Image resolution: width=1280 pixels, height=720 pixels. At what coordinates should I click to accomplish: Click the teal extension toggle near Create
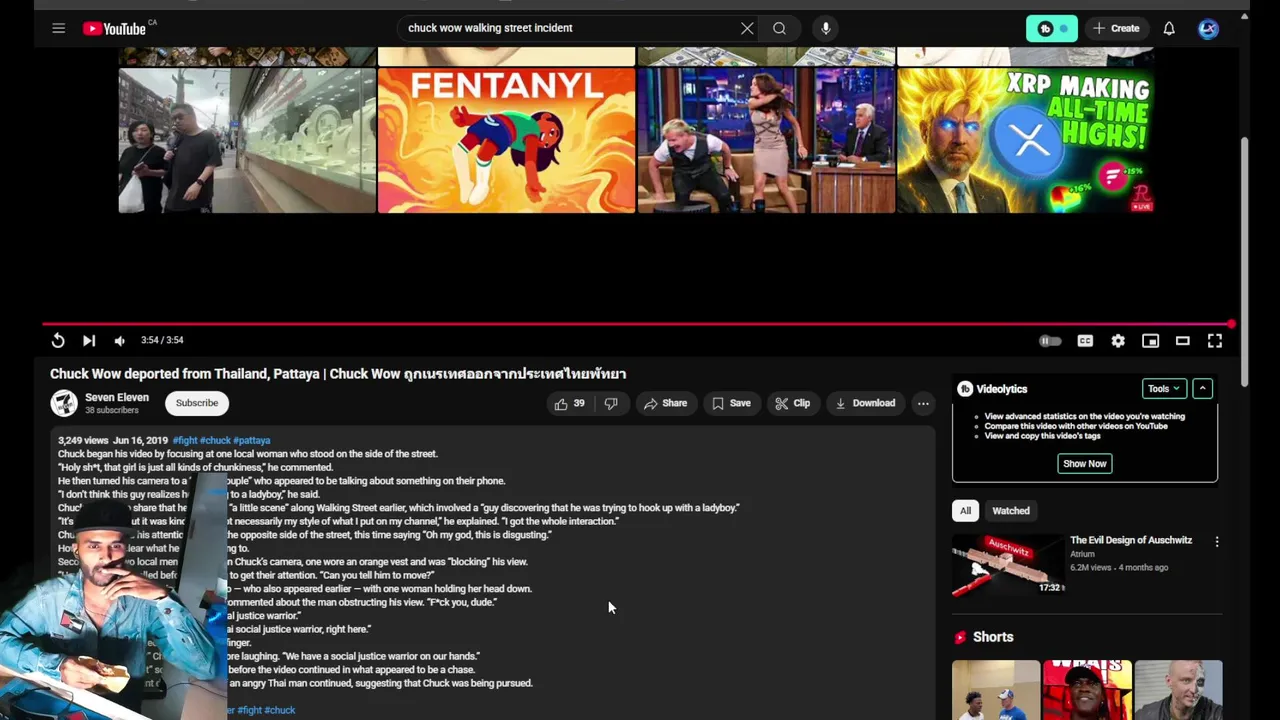(1051, 28)
